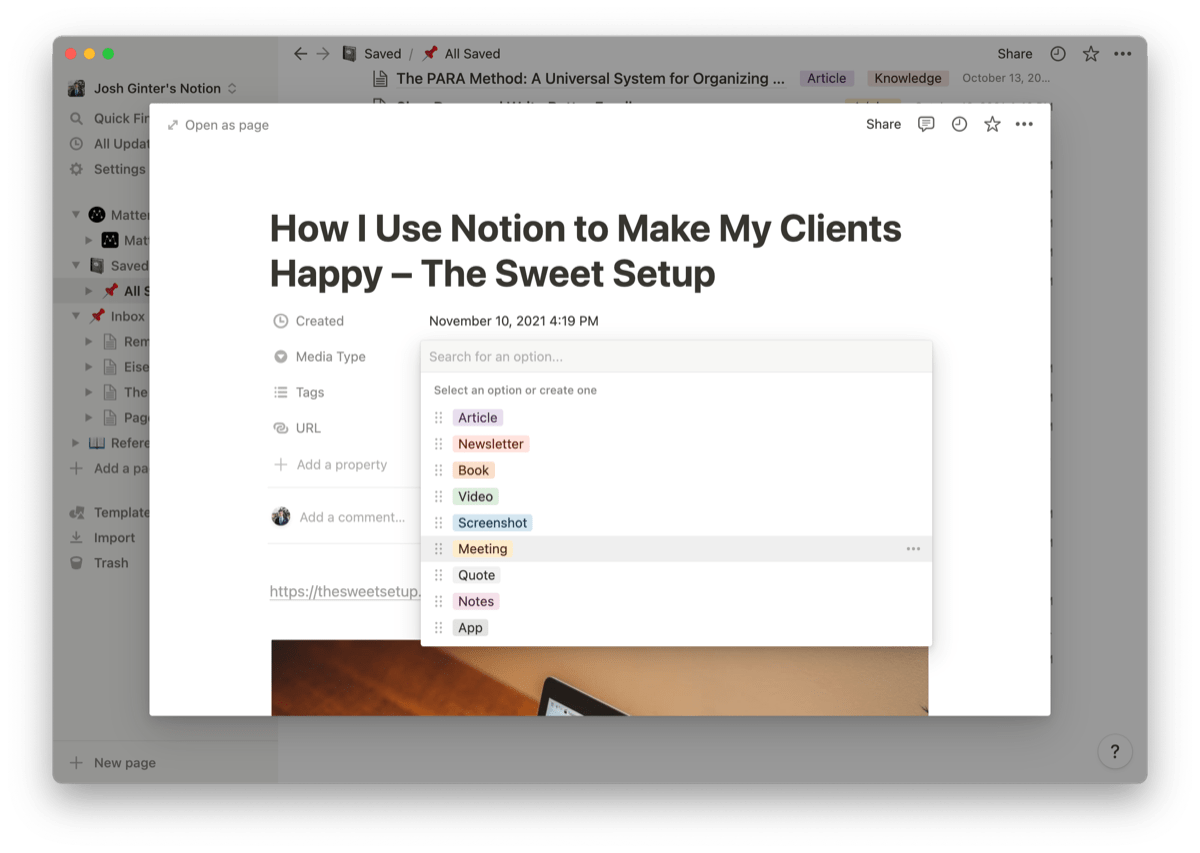Click the URL property link icon
Screen dimensions: 1200x853
pos(281,428)
